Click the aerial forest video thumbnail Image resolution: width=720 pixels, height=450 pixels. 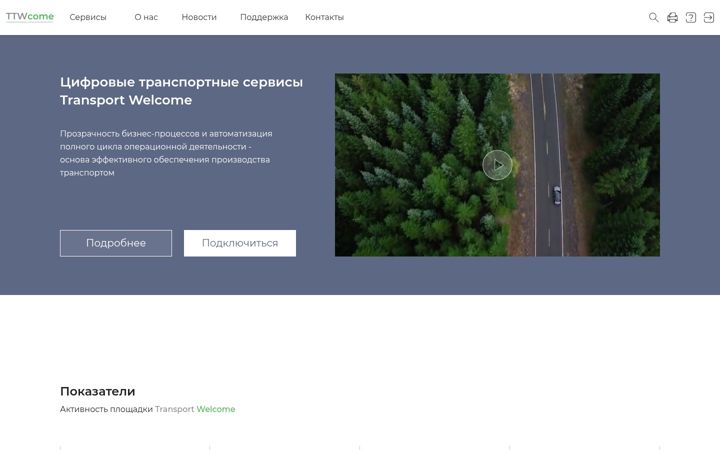(x=497, y=165)
